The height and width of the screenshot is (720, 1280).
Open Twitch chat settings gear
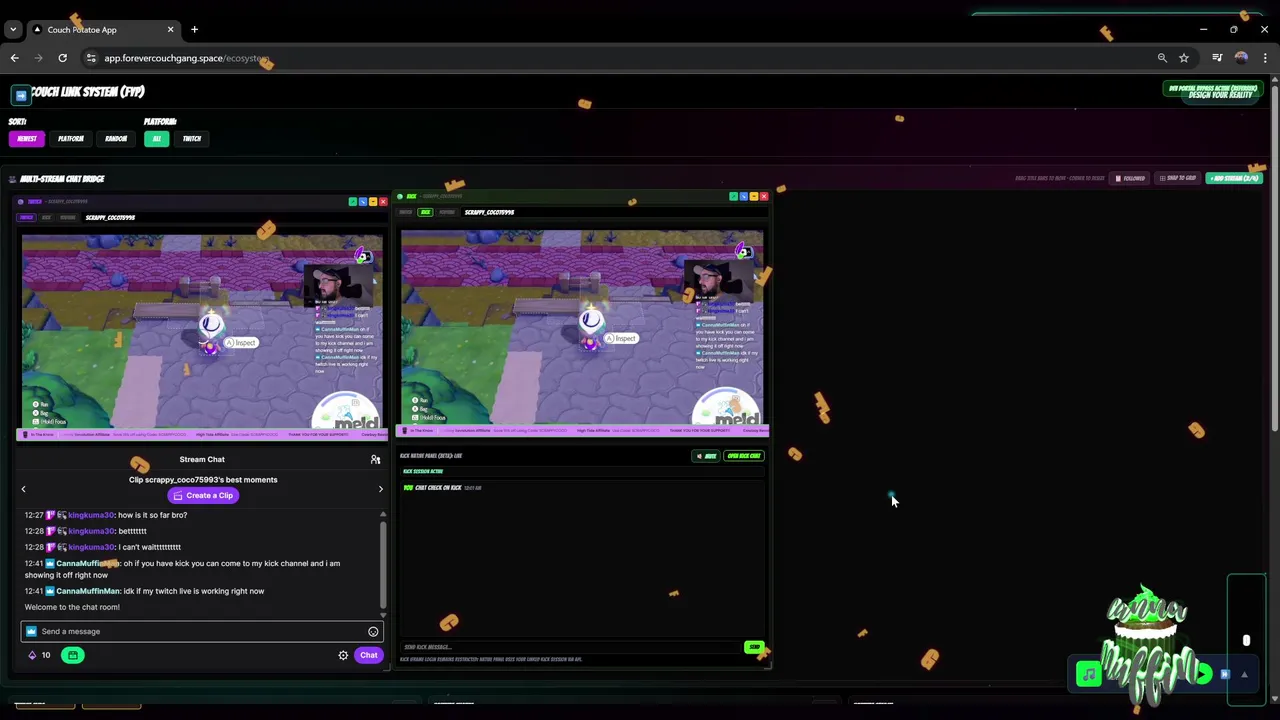[343, 655]
